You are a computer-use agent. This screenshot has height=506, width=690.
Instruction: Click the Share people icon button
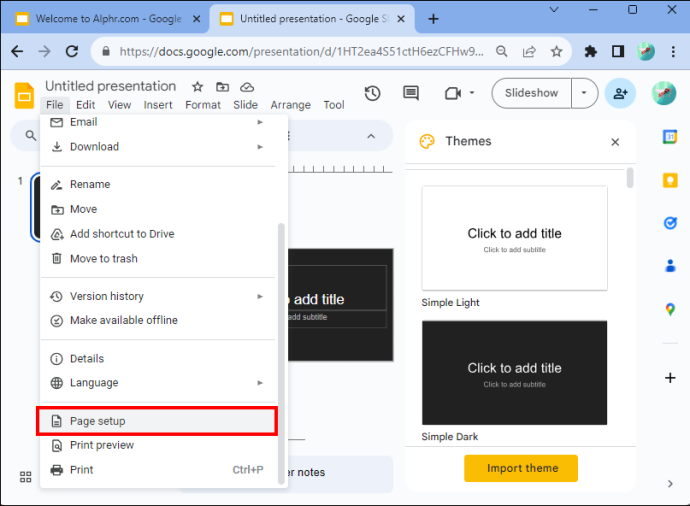click(x=620, y=93)
